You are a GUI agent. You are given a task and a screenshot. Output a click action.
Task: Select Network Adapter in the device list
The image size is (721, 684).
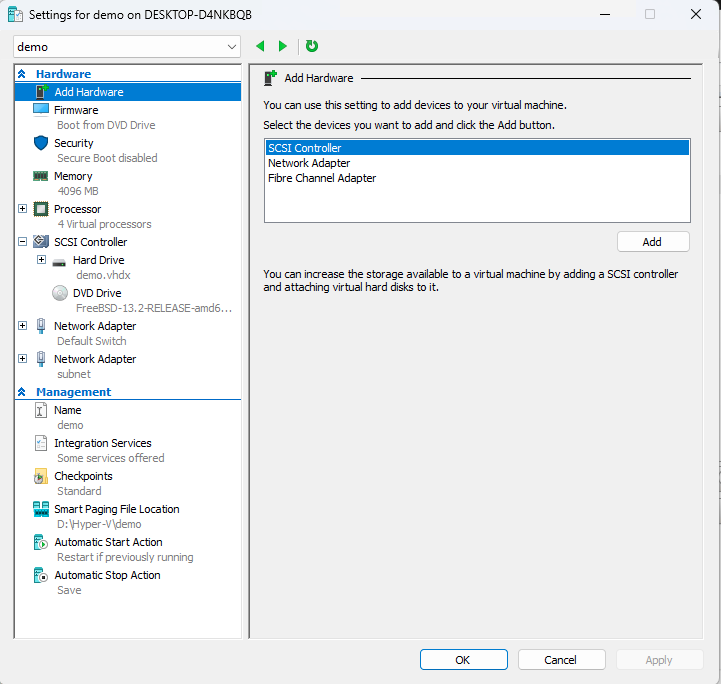[x=477, y=163]
